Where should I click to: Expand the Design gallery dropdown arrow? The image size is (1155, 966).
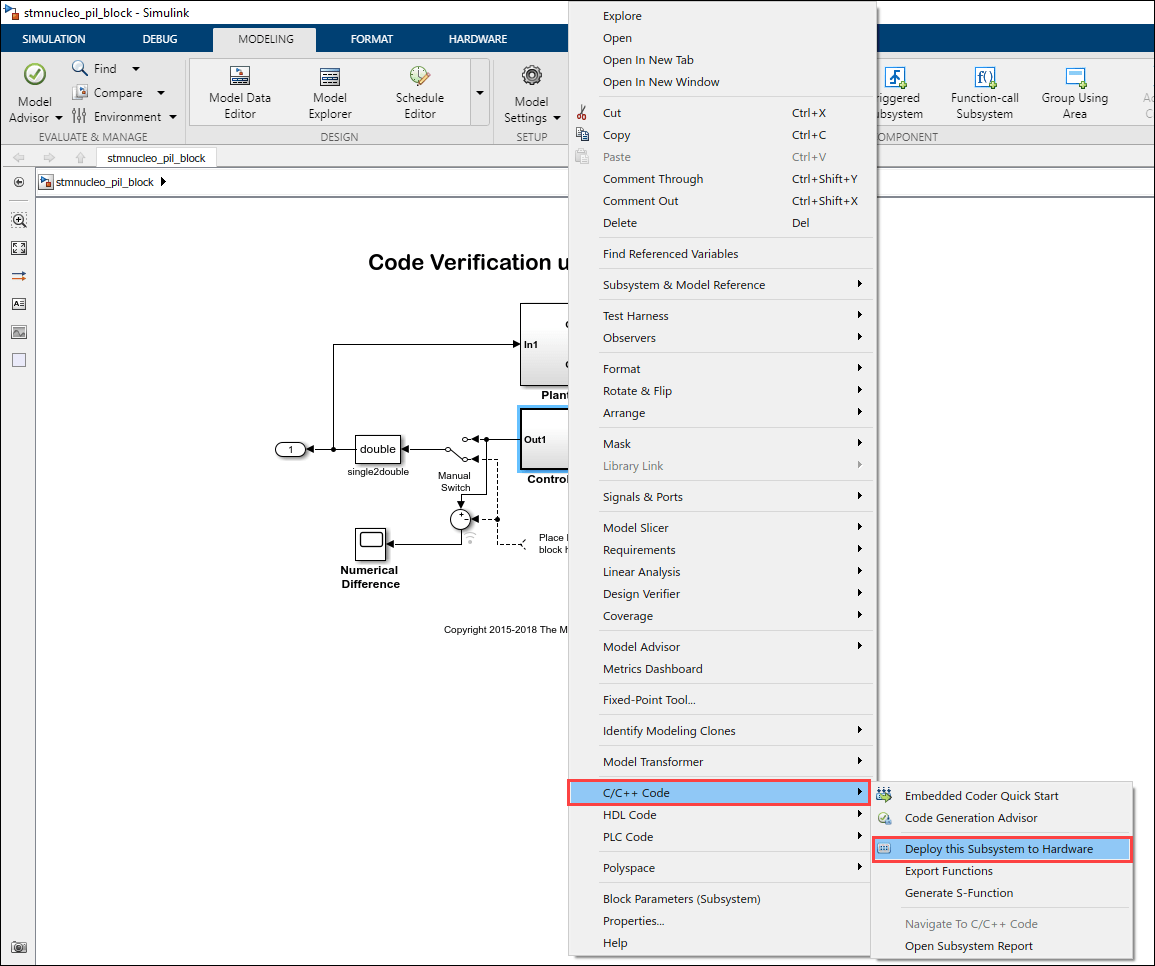coord(480,93)
